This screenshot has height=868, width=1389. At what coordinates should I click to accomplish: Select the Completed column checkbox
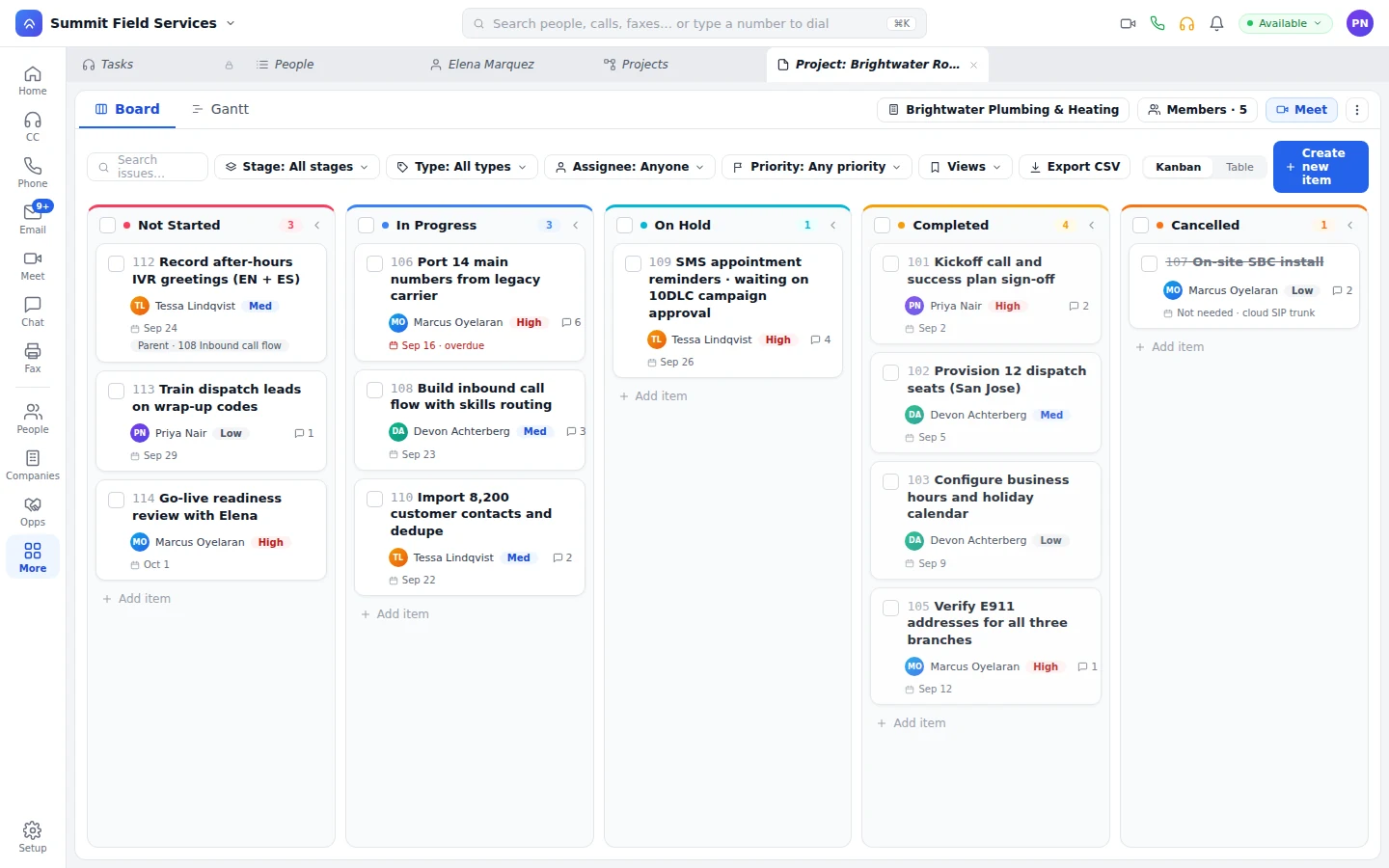(x=882, y=225)
